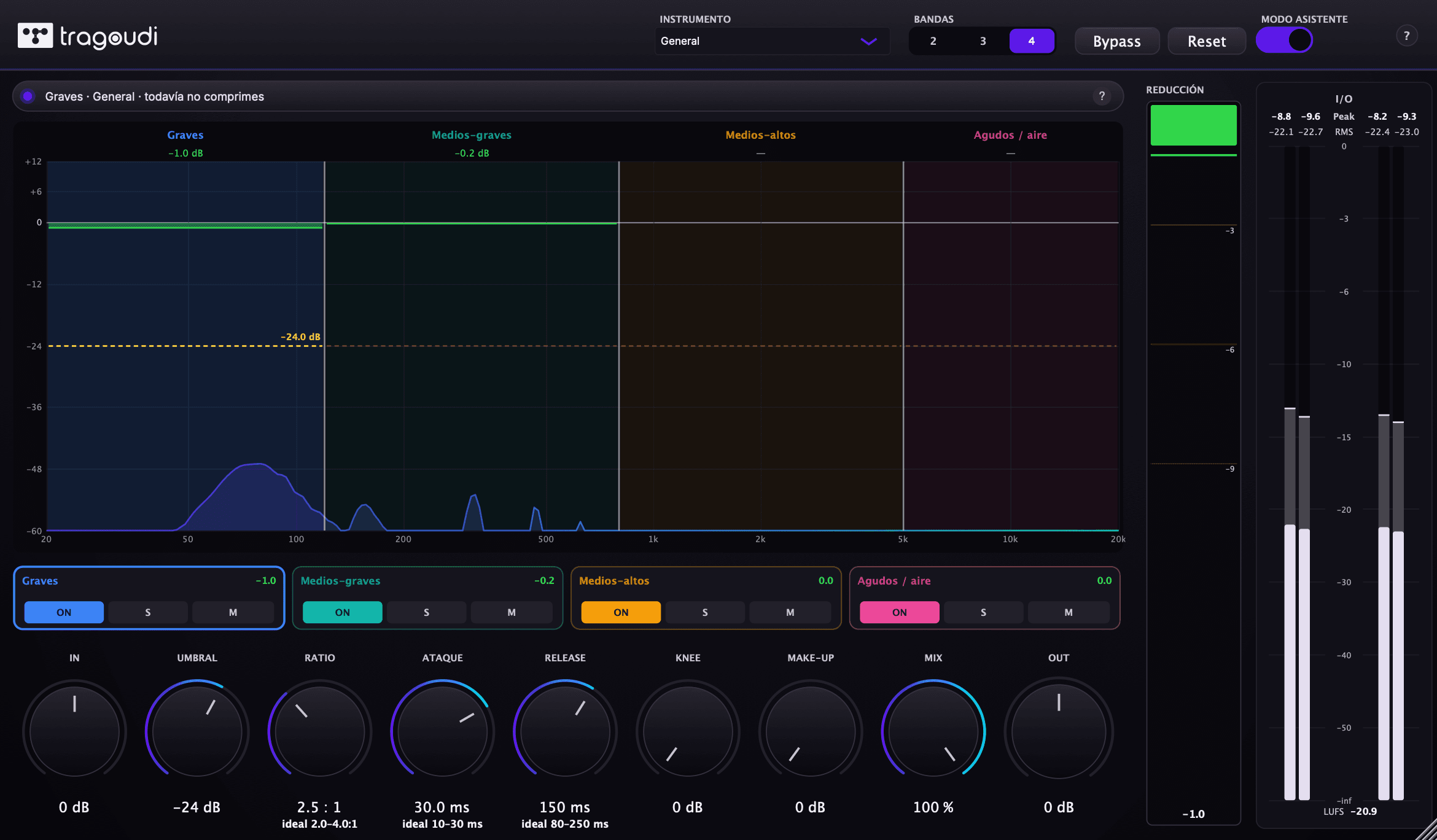Click the Medios-graves label above the spectrum
The height and width of the screenshot is (840, 1437).
[472, 135]
